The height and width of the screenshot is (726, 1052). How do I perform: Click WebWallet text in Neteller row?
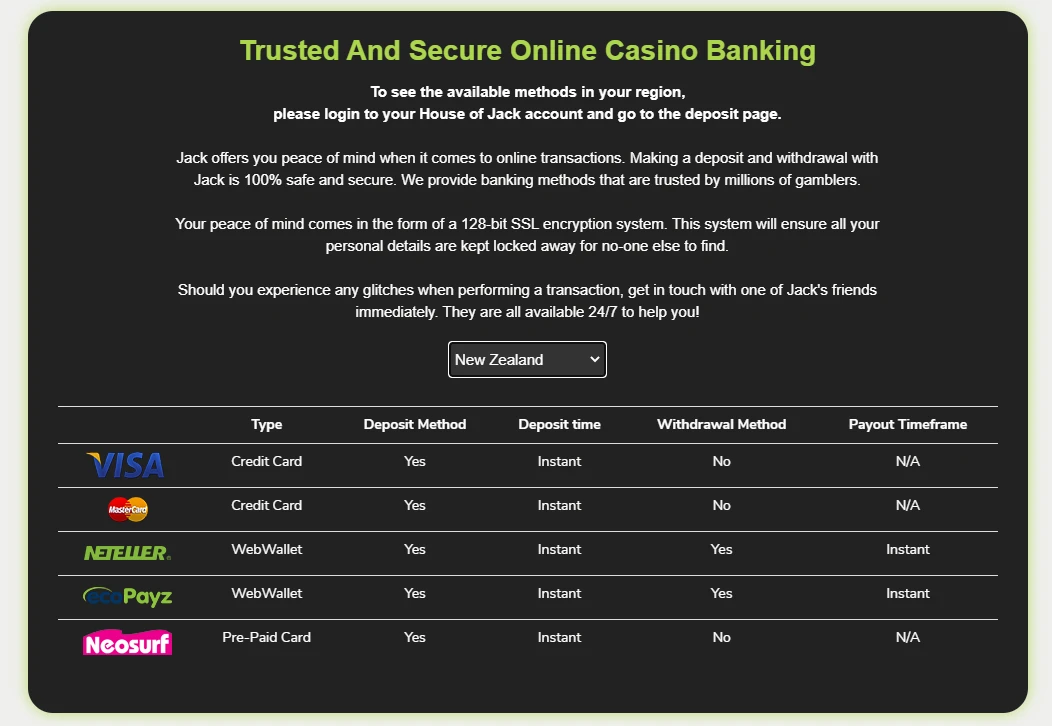tap(267, 549)
